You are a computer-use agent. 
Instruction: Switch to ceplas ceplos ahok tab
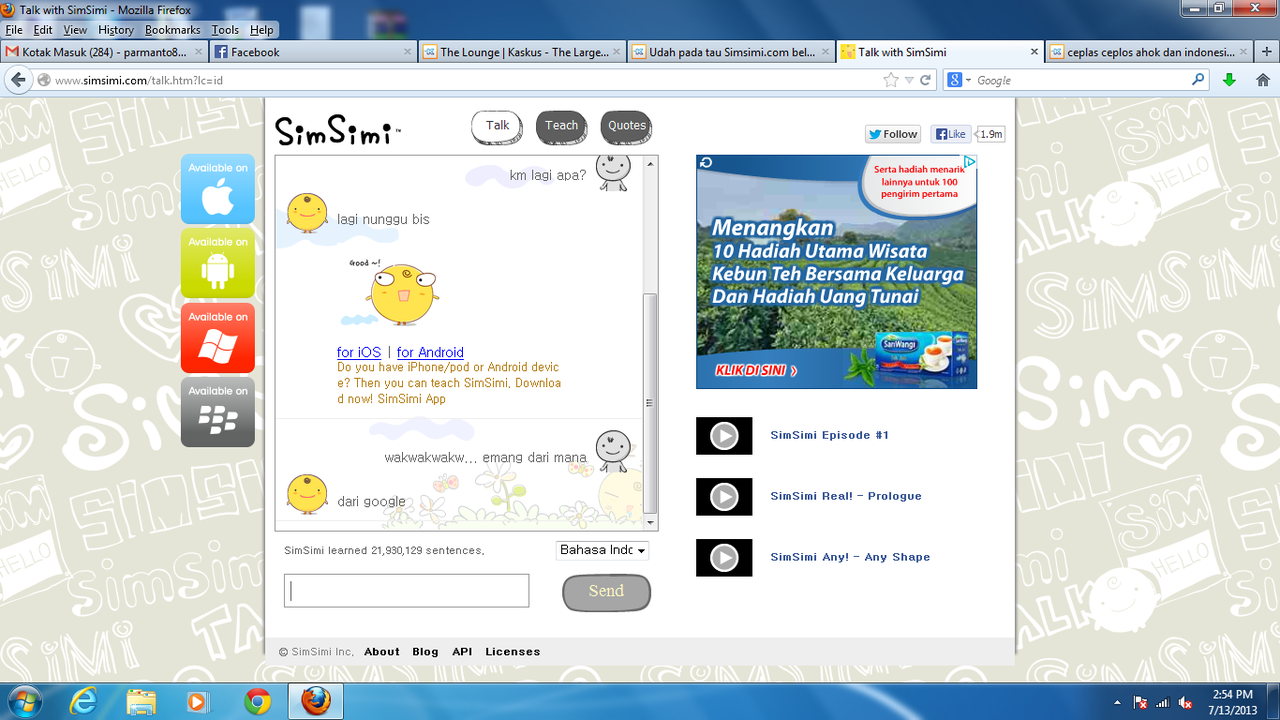point(1149,52)
